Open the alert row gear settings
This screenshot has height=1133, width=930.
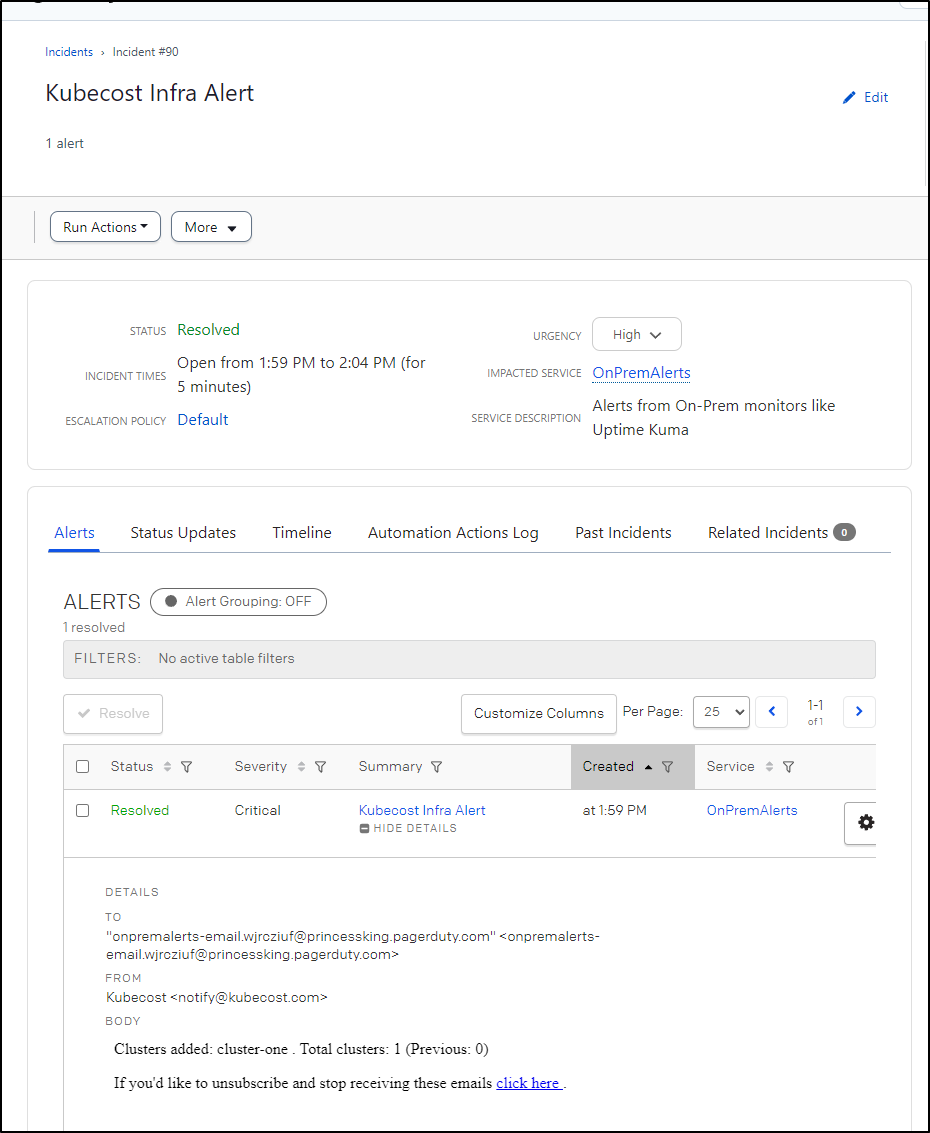pos(865,822)
